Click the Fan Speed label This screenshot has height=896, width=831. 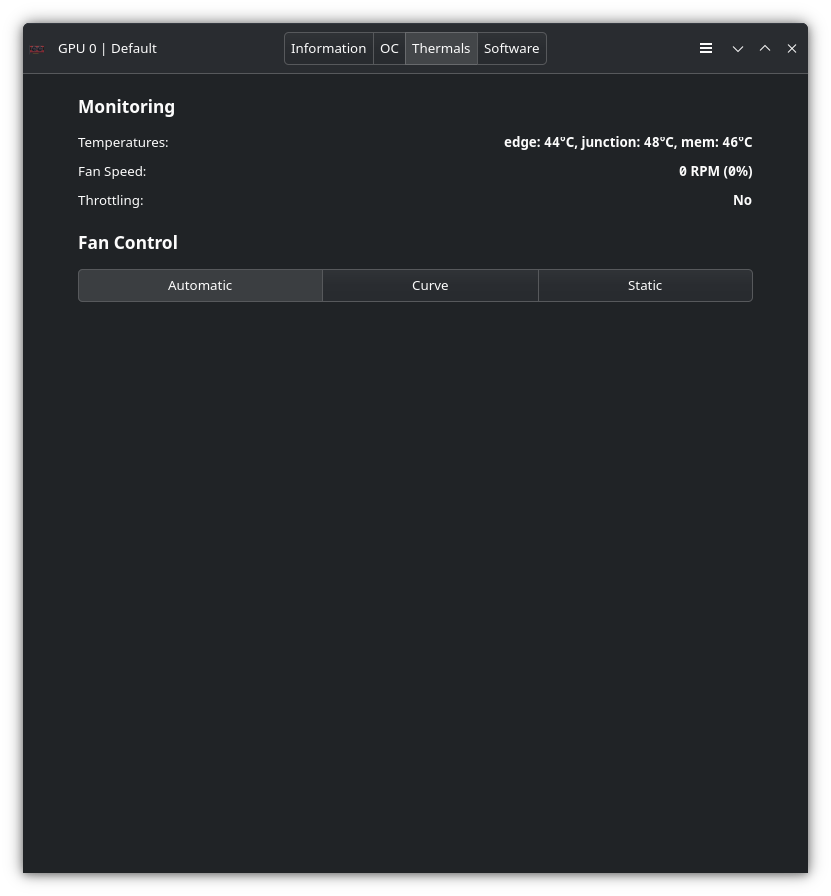(x=112, y=171)
